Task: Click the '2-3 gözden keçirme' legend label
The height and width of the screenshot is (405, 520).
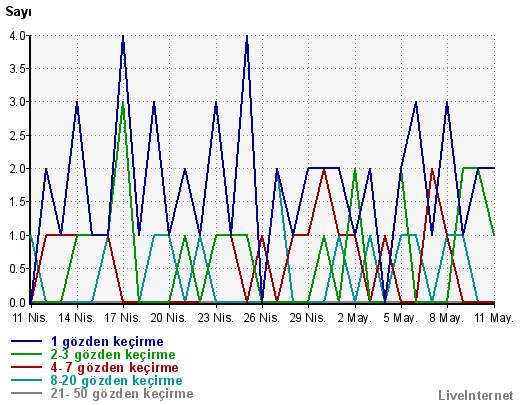Action: 113,355
